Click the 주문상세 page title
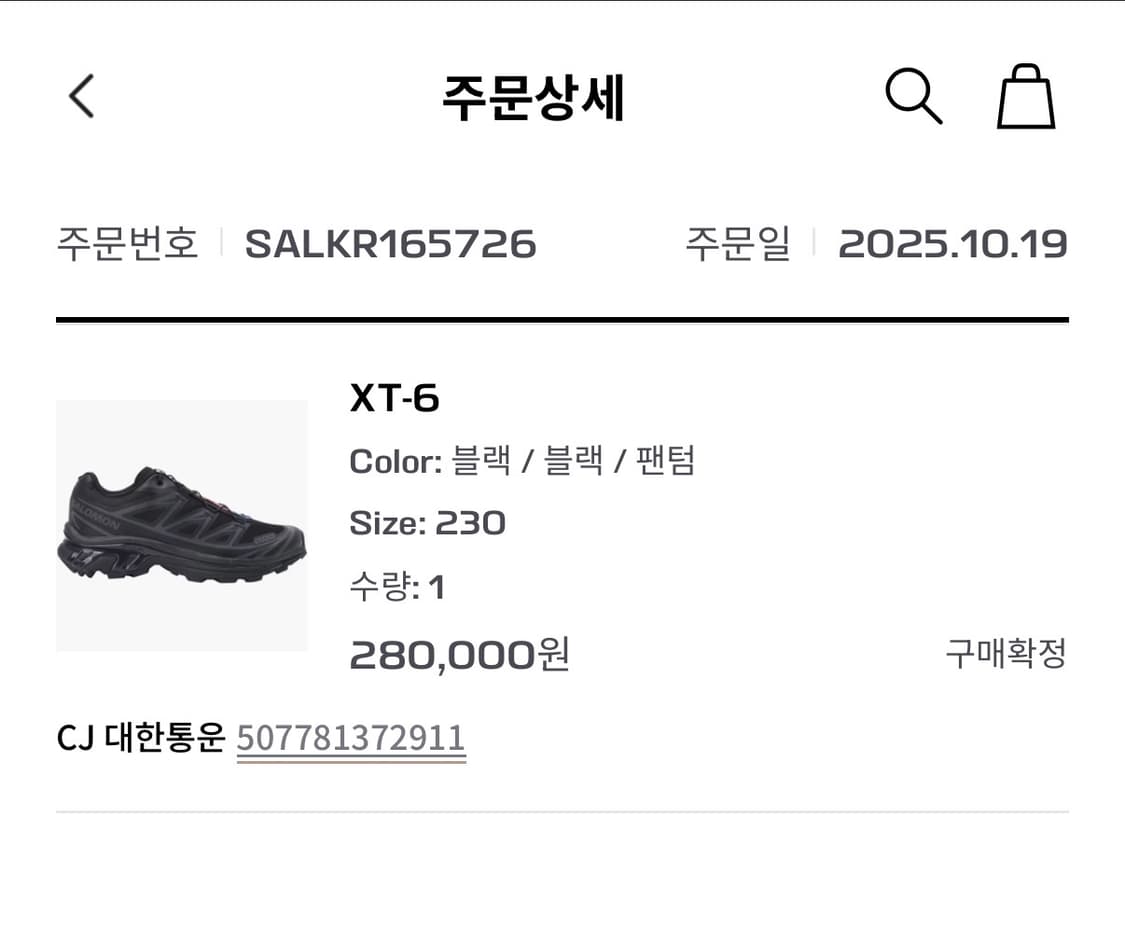 tap(533, 98)
